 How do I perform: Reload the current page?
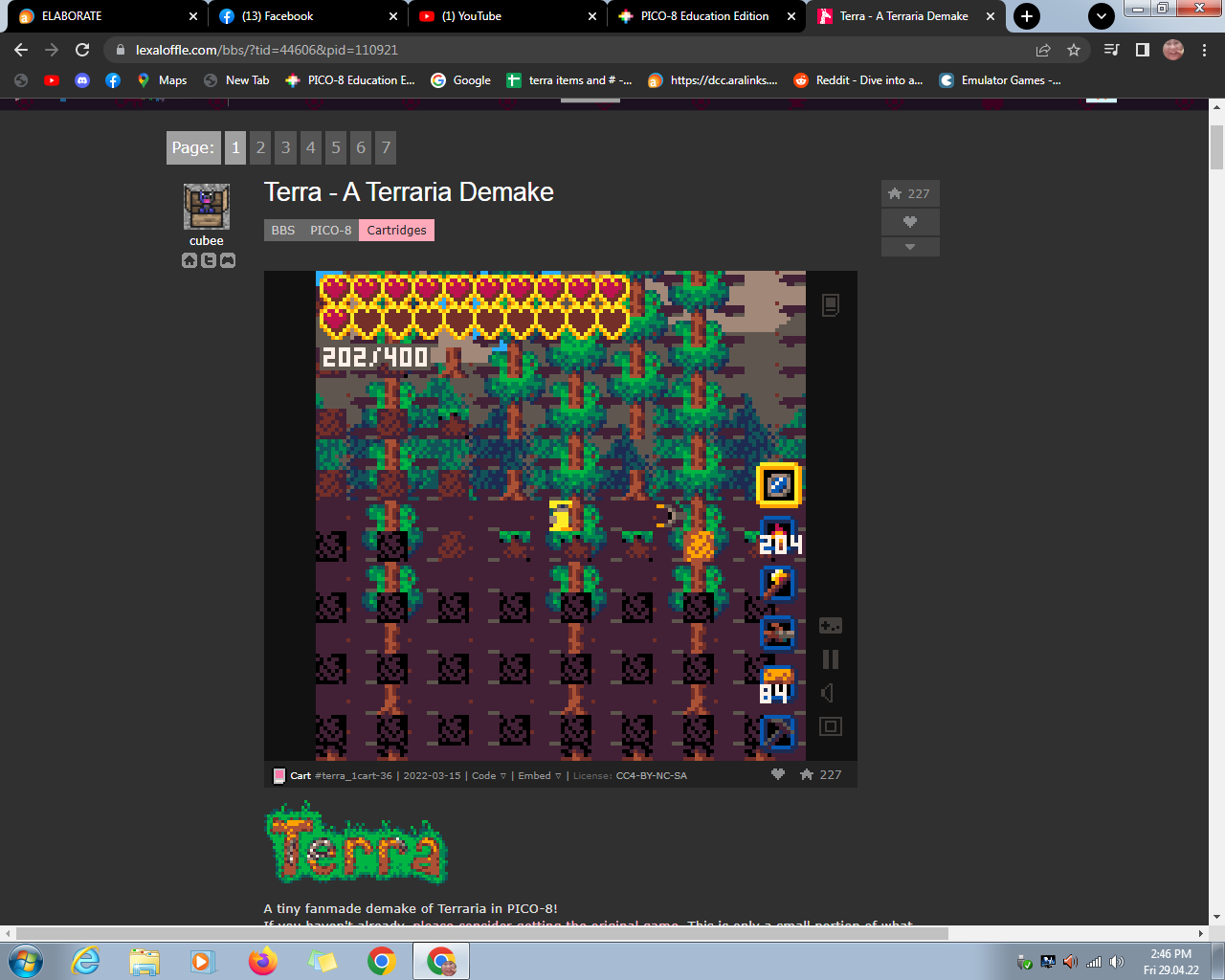click(82, 50)
